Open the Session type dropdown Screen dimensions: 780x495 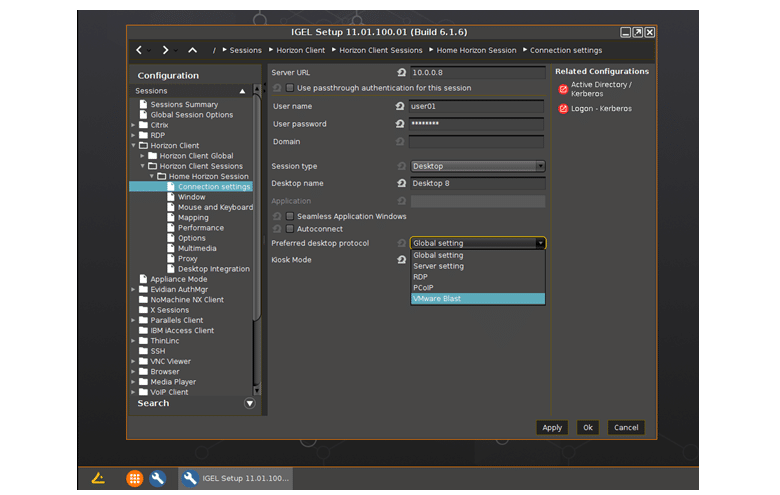[x=478, y=166]
